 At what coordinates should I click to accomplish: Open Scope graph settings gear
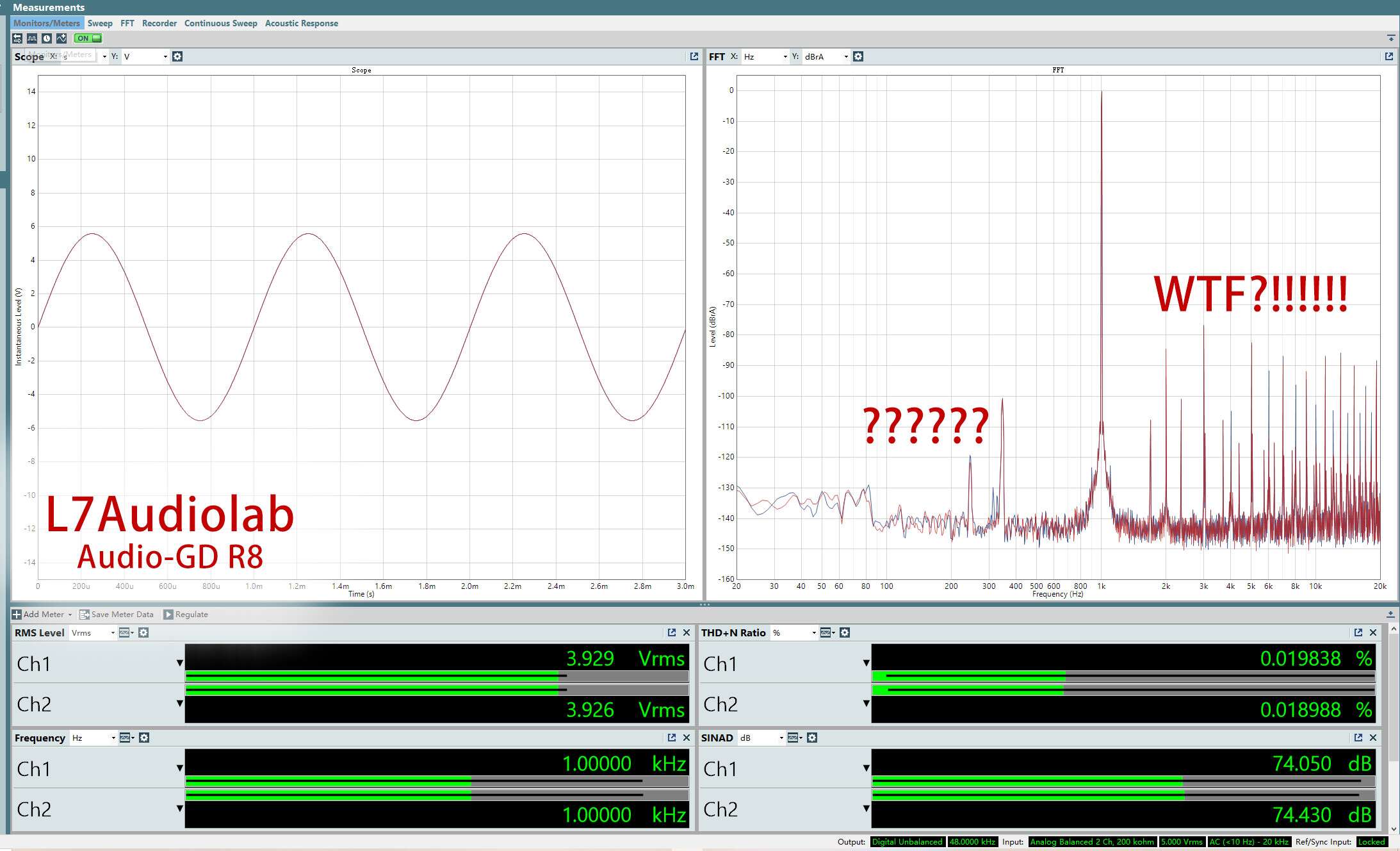click(x=177, y=56)
